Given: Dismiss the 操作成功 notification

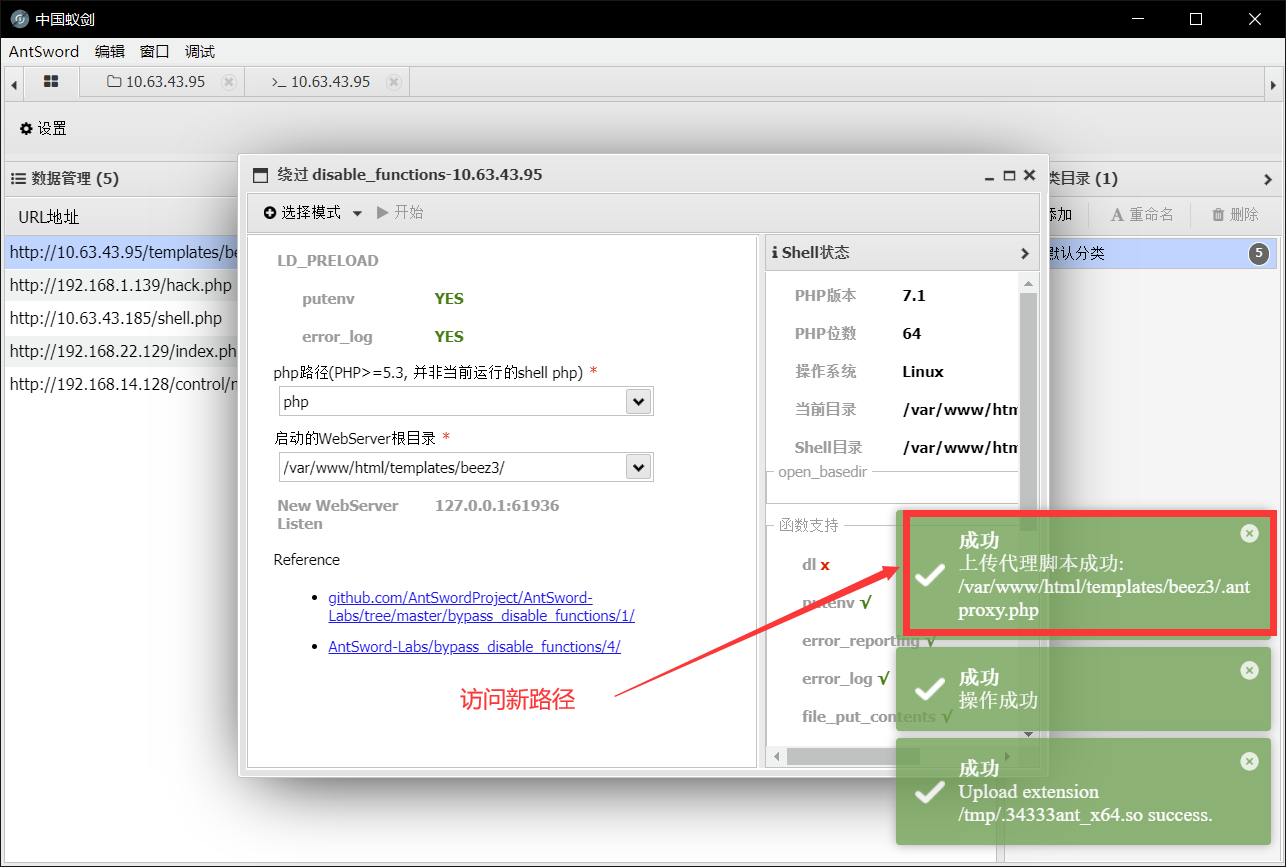Looking at the screenshot, I should [1249, 670].
